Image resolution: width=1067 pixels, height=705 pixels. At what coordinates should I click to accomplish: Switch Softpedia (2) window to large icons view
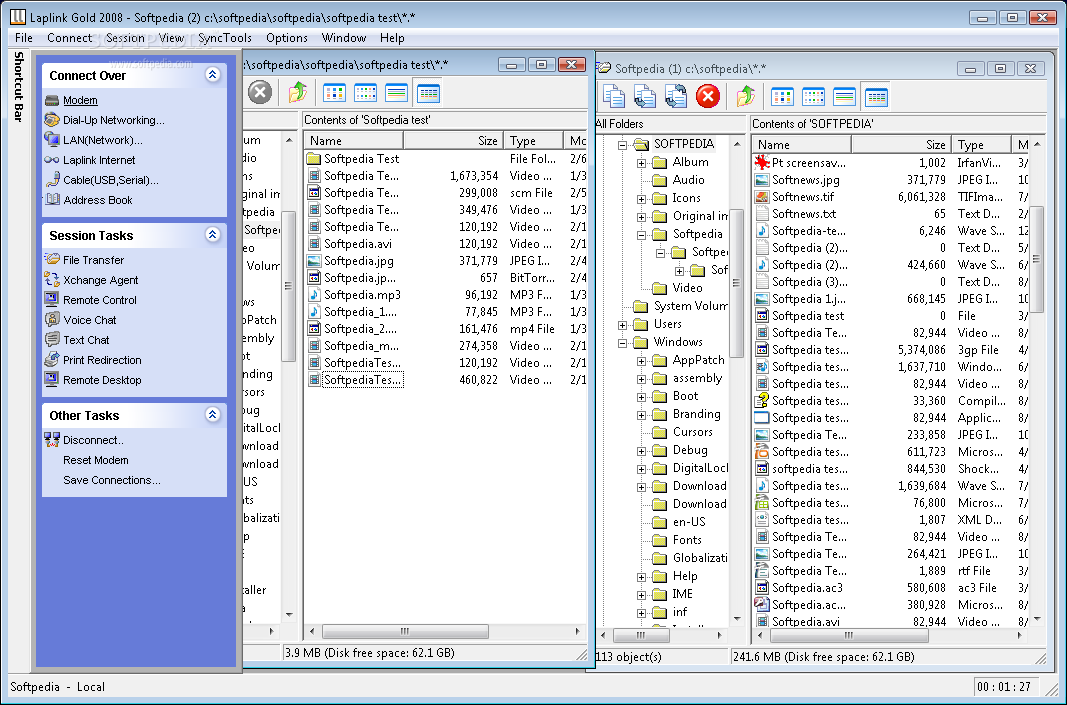[334, 93]
